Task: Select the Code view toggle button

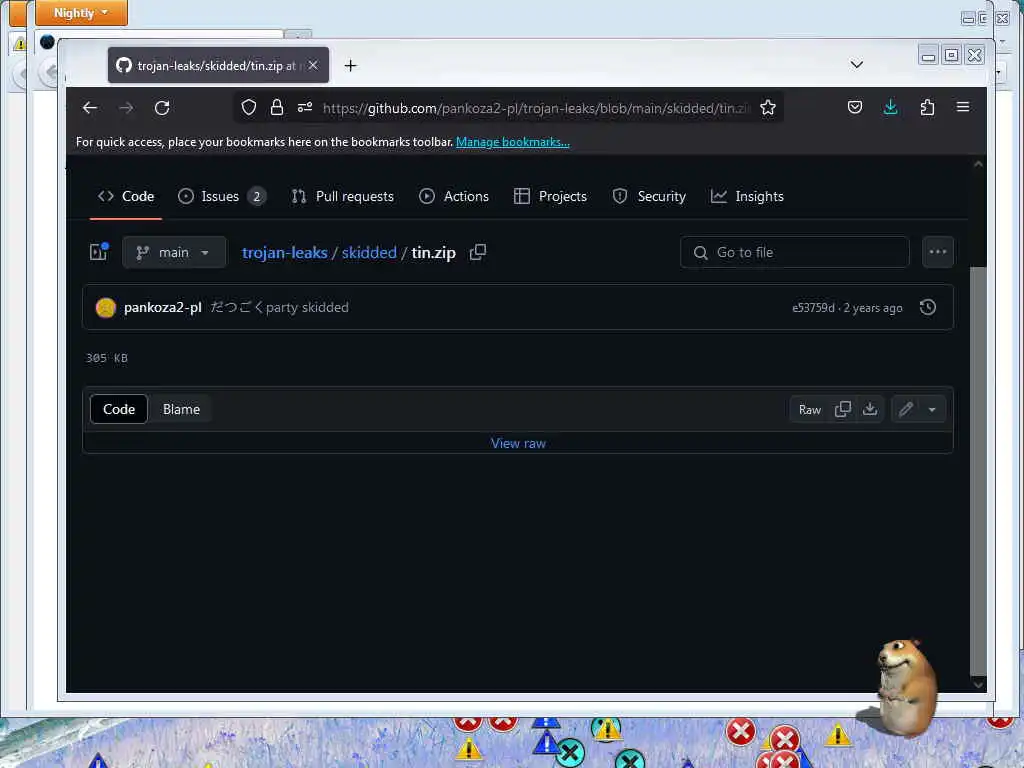Action: coord(119,409)
